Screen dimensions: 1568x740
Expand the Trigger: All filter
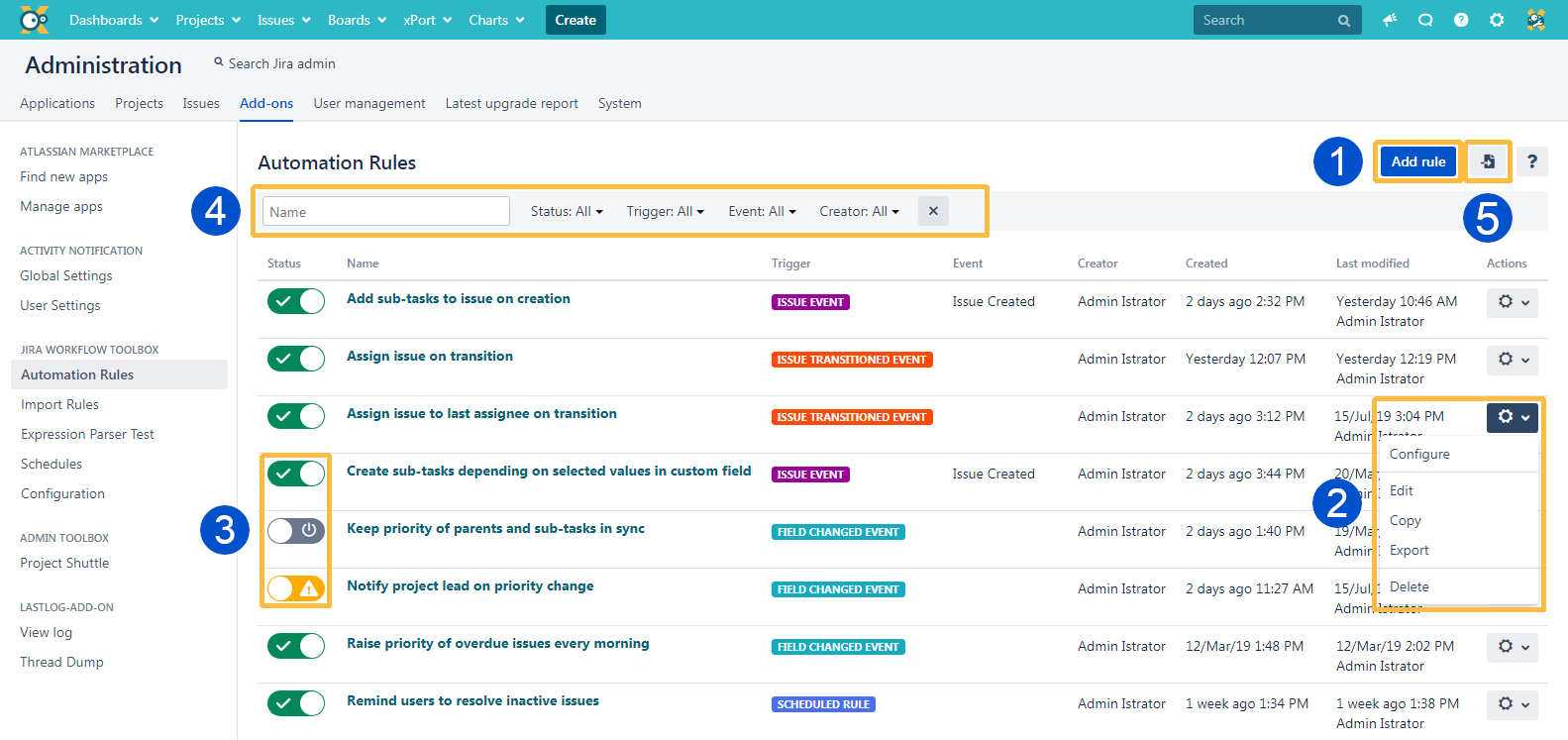pyautogui.click(x=665, y=211)
